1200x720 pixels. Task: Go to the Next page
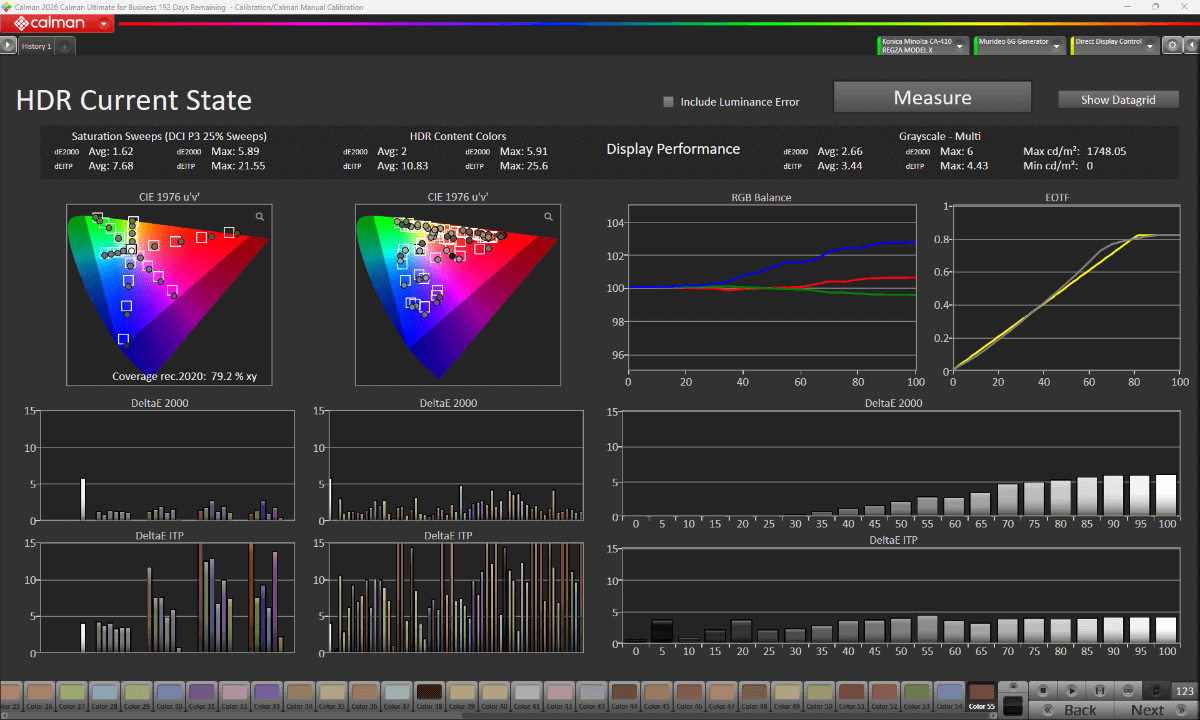click(1156, 710)
